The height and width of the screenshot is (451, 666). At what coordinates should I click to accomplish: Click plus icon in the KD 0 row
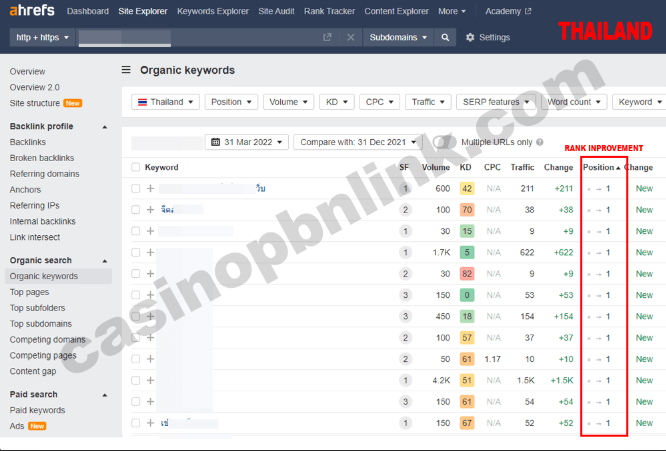[x=150, y=295]
